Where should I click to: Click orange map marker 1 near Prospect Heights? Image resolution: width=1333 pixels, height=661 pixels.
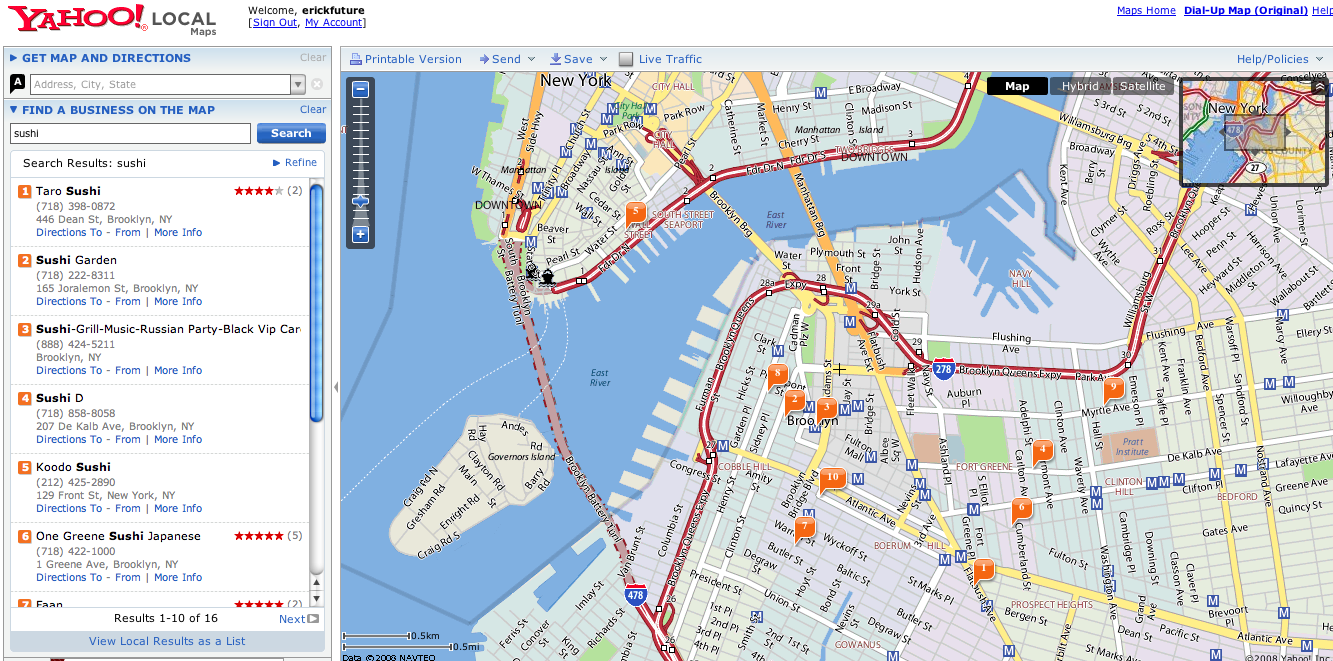coord(984,570)
